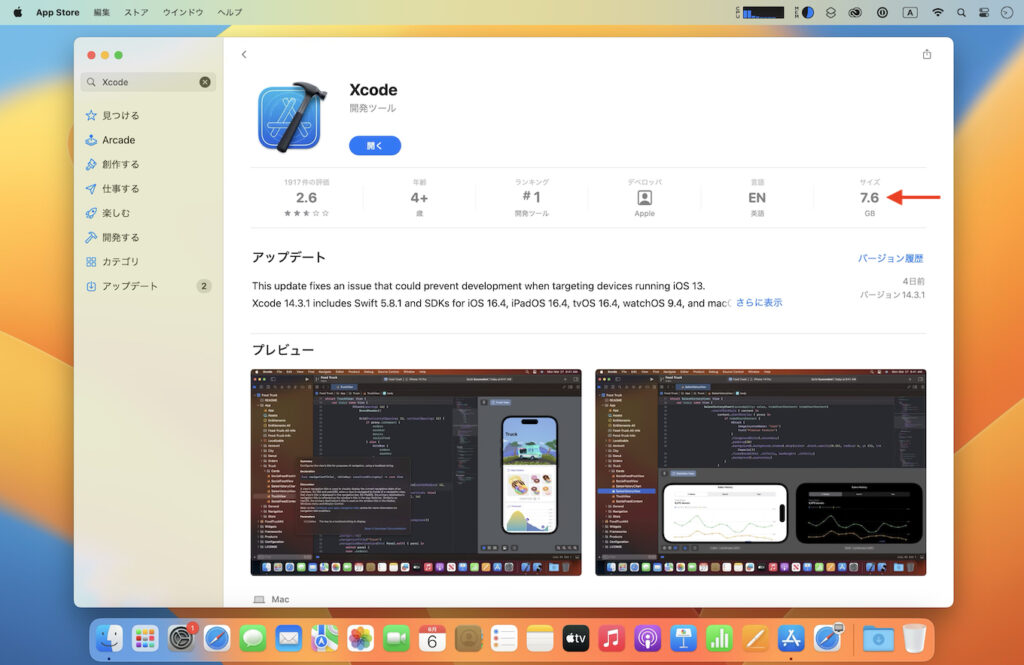This screenshot has width=1024, height=665.
Task: Open アップデート in the sidebar
Action: 149,286
